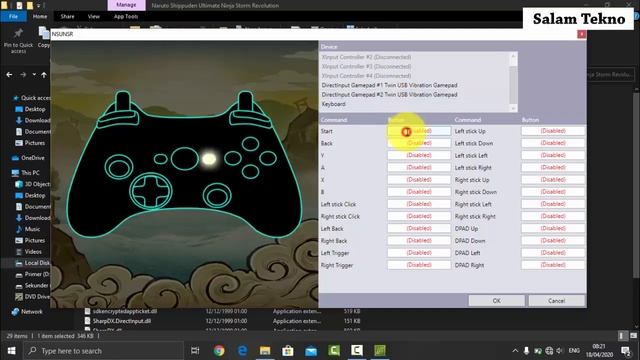Screen dimensions: 640x360
Task: Open Music folder in the sidebar
Action: click(x=28, y=229)
